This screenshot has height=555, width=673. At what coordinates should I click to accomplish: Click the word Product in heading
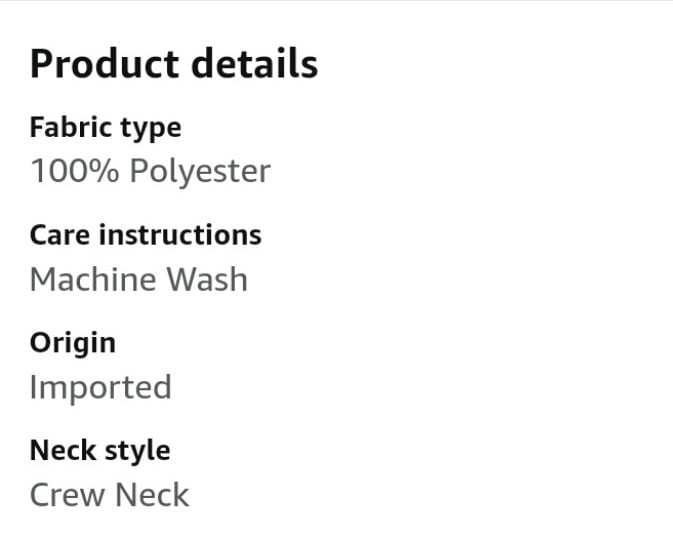tap(104, 64)
